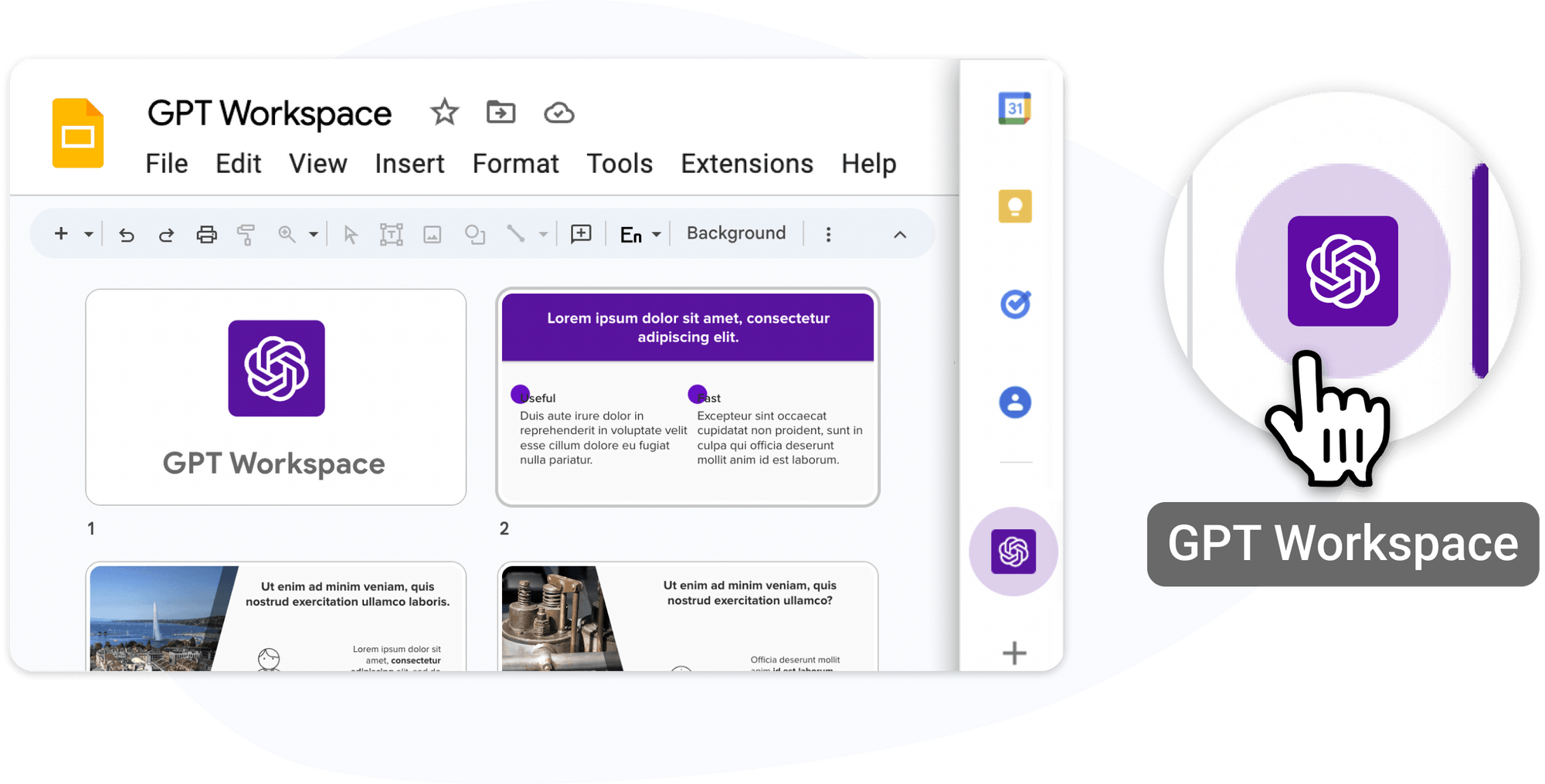Image resolution: width=1545 pixels, height=784 pixels.
Task: Select slide 2 Lorem ipsum thumbnail
Action: pos(688,397)
